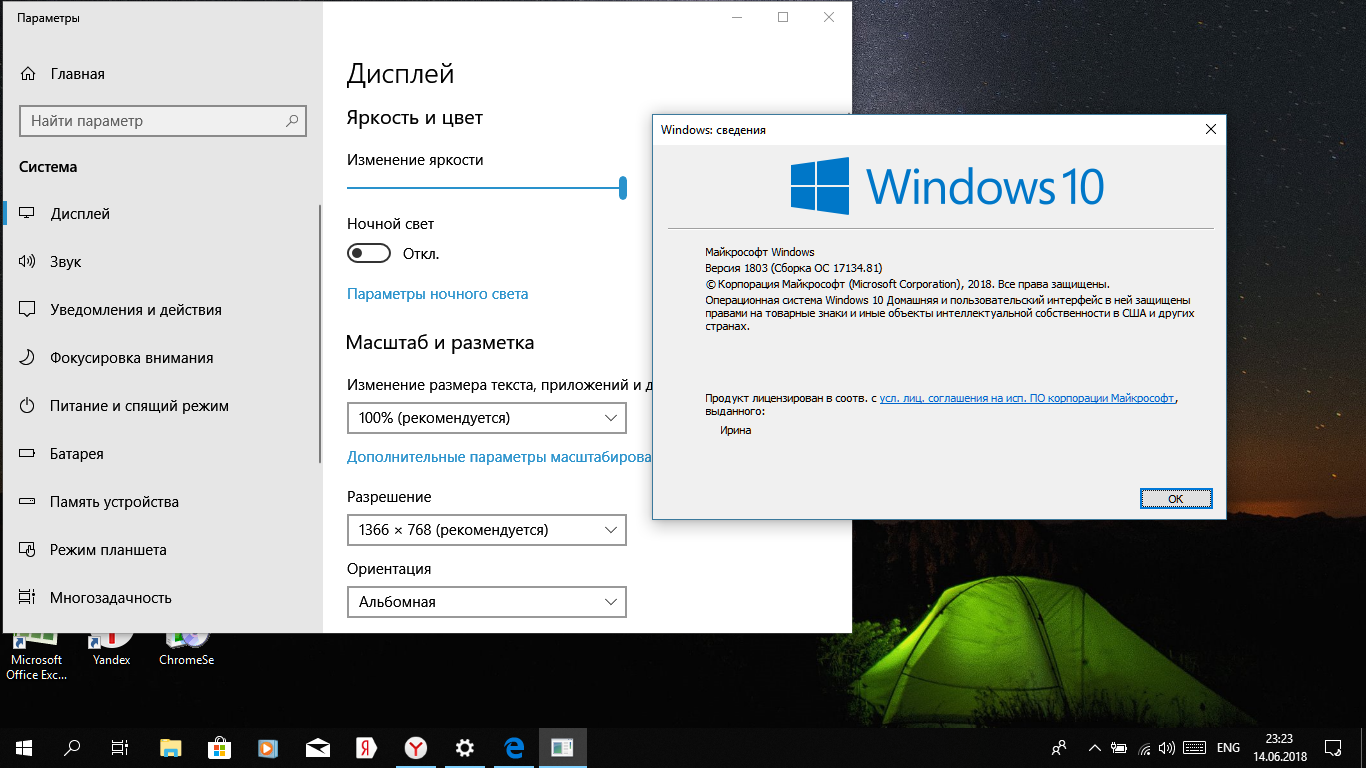This screenshot has width=1366, height=768.
Task: Open the Главная home page in Settings
Action: pos(62,74)
